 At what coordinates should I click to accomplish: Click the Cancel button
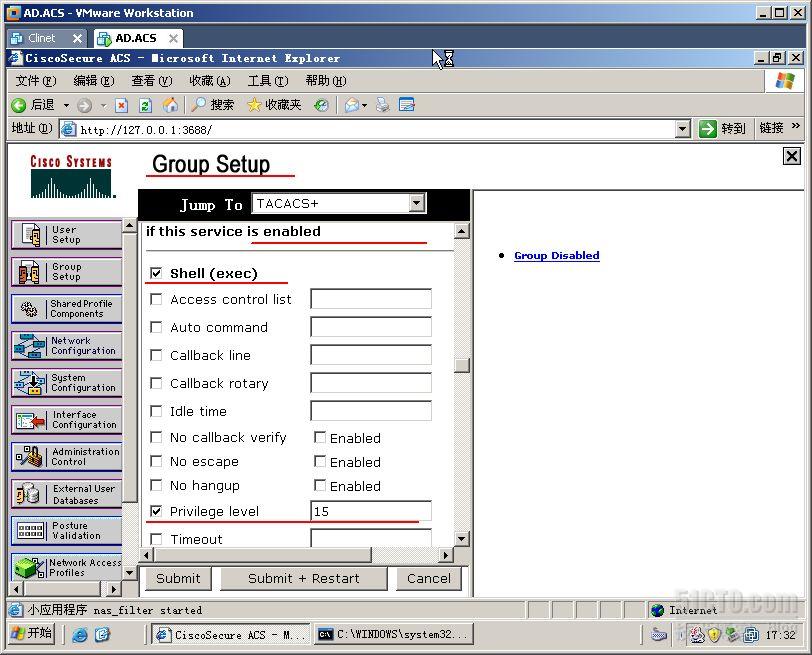pos(428,578)
